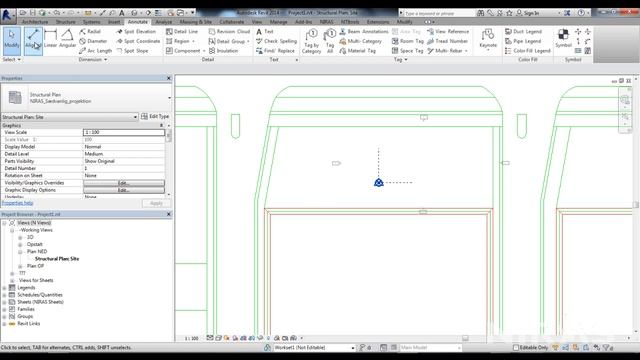Open Find/Replace text tool

[275, 51]
